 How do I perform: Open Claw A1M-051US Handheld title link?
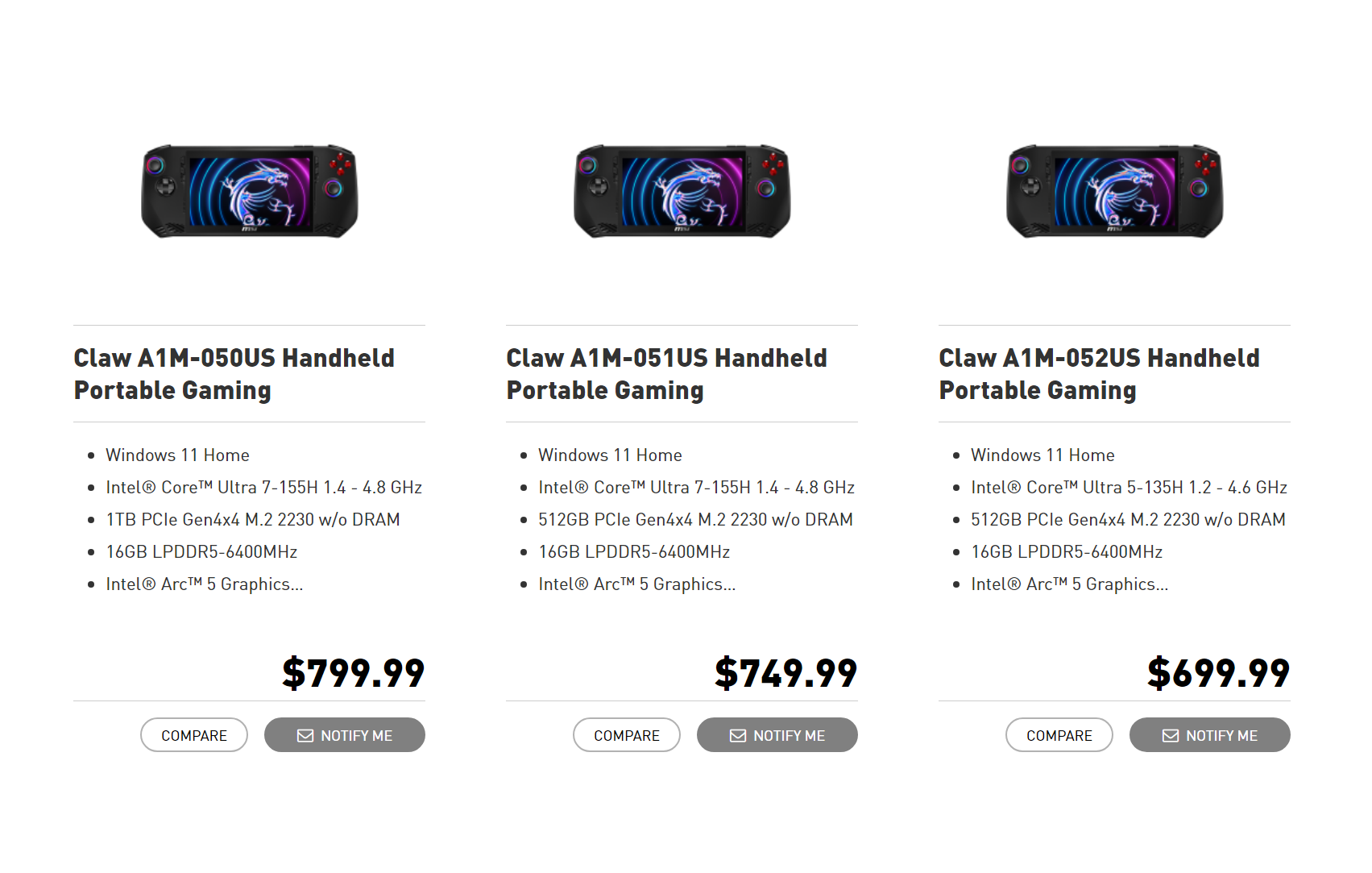coord(667,374)
